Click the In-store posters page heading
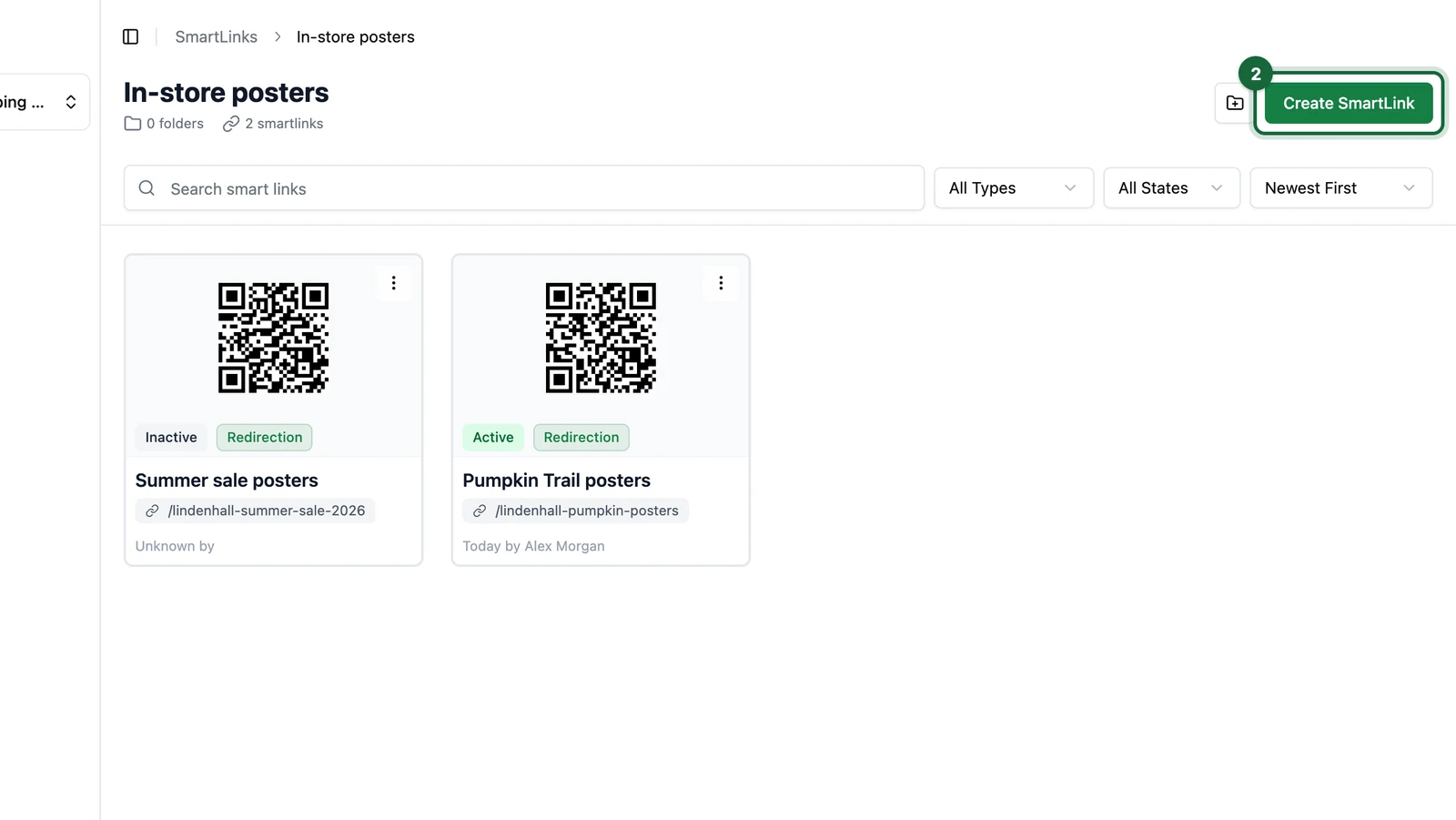The height and width of the screenshot is (820, 1456). point(227,93)
